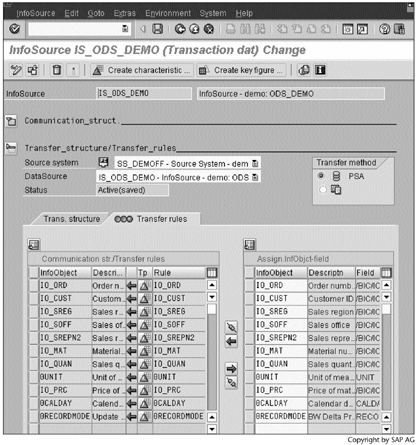
Task: Open the DataSource dropdown
Action: (255, 177)
